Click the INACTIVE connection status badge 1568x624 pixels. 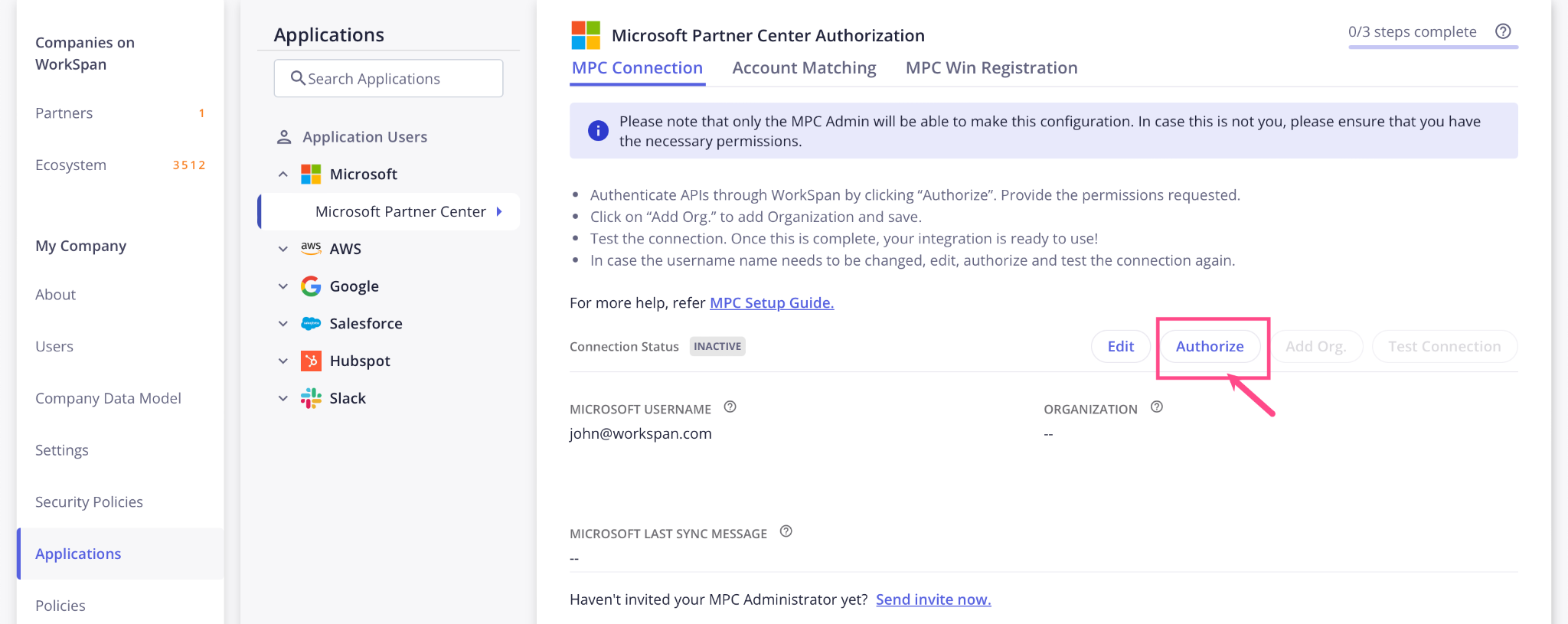pyautogui.click(x=717, y=347)
